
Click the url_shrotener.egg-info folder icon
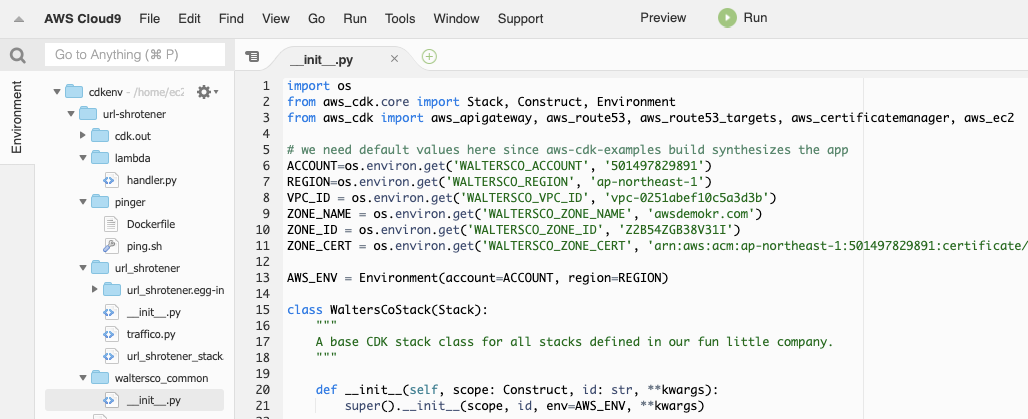[x=113, y=290]
